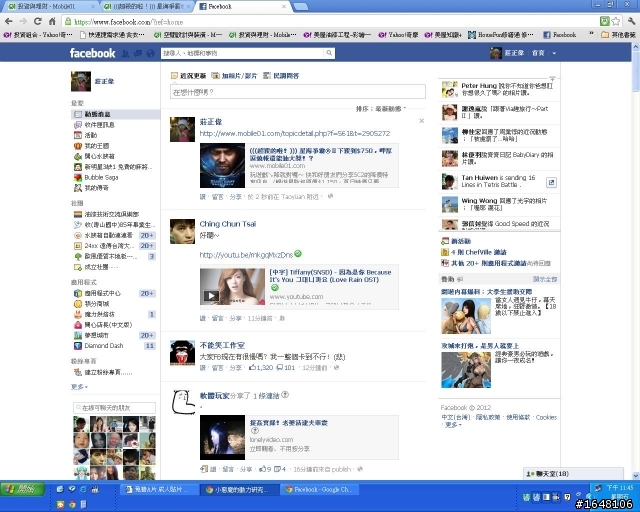Click the Windows Start button

(x=22, y=489)
